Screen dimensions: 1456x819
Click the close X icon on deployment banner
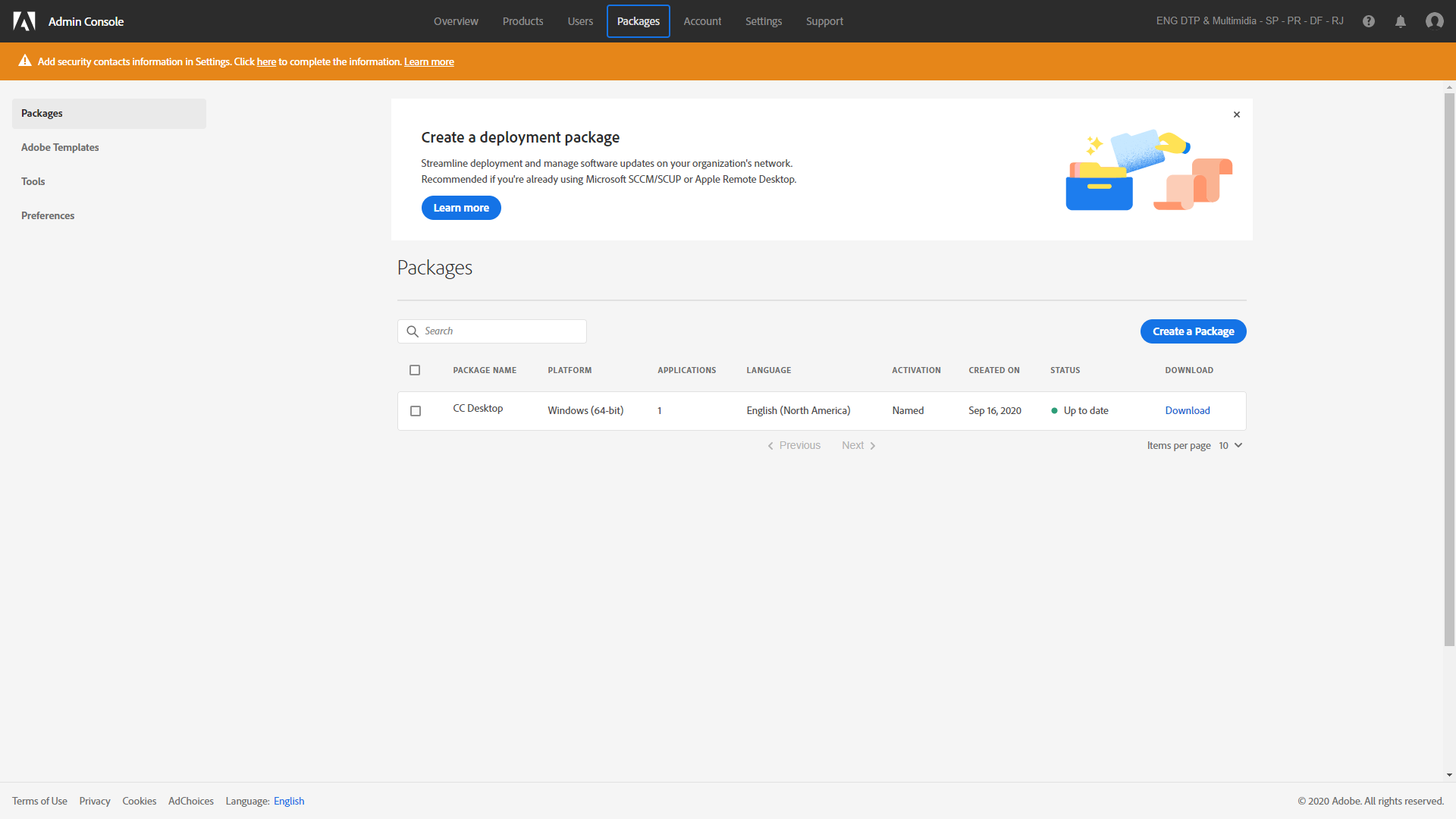[x=1237, y=114]
